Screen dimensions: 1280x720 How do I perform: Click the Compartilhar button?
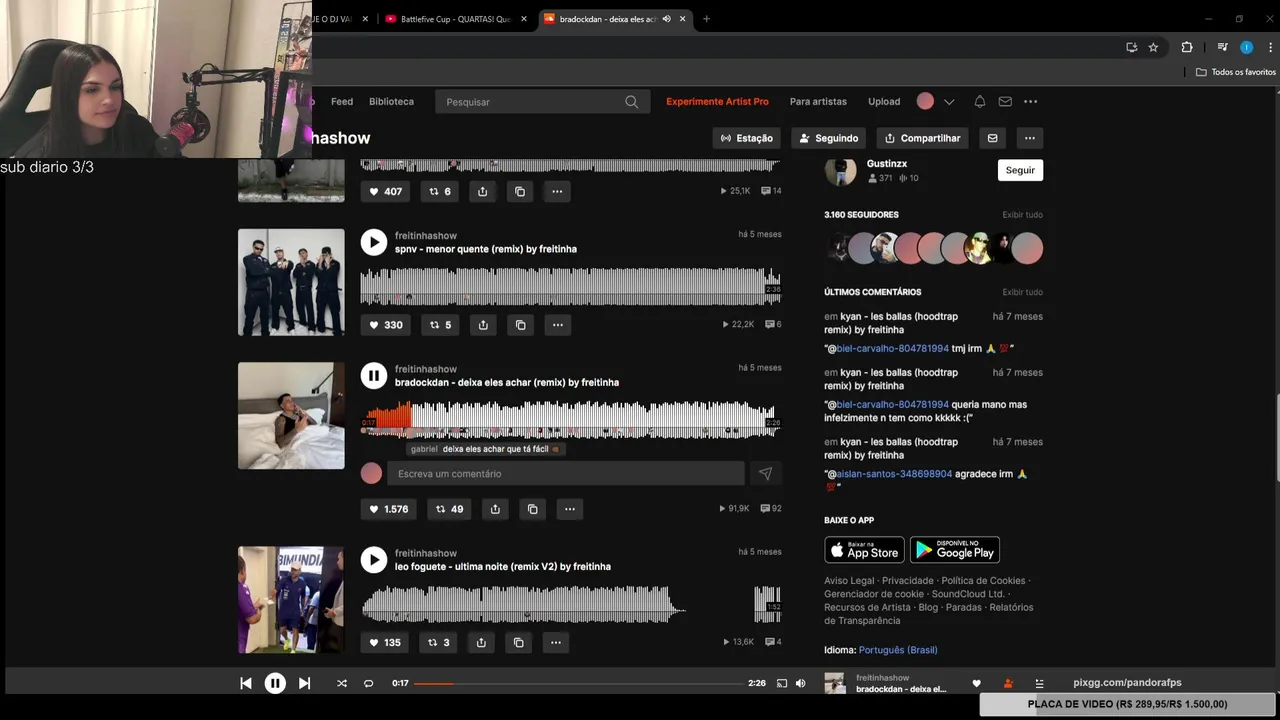[923, 138]
